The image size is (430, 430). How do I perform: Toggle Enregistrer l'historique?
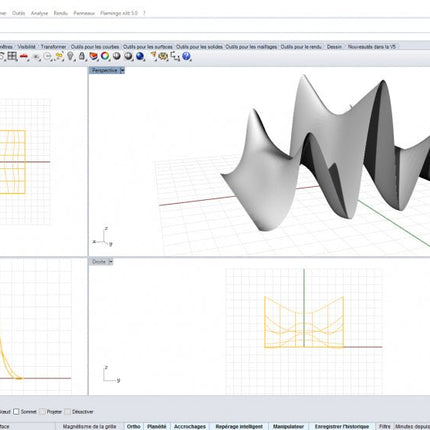342,426
